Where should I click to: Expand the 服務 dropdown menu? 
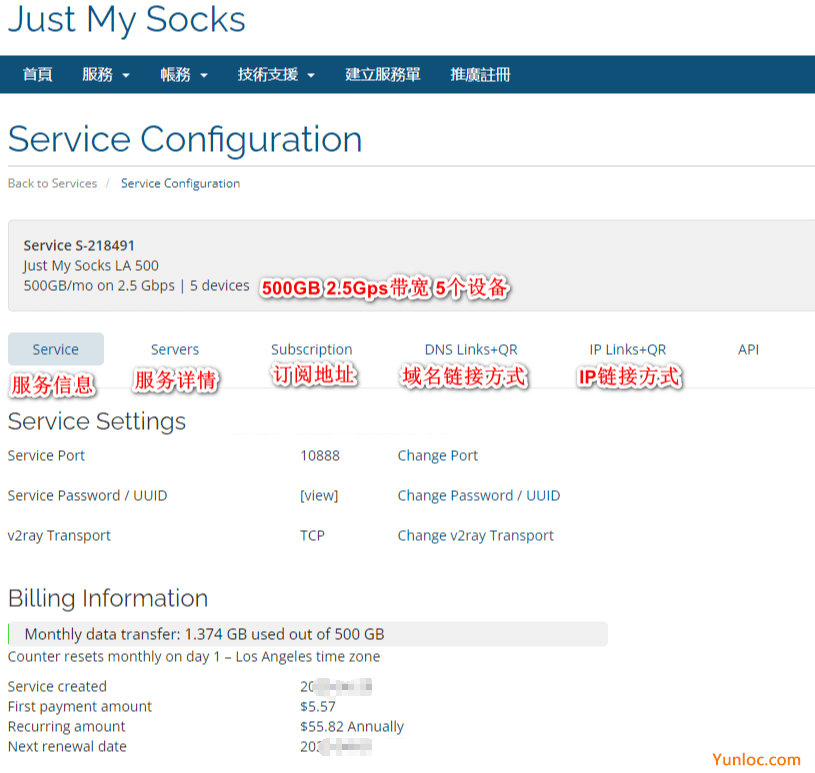click(106, 74)
